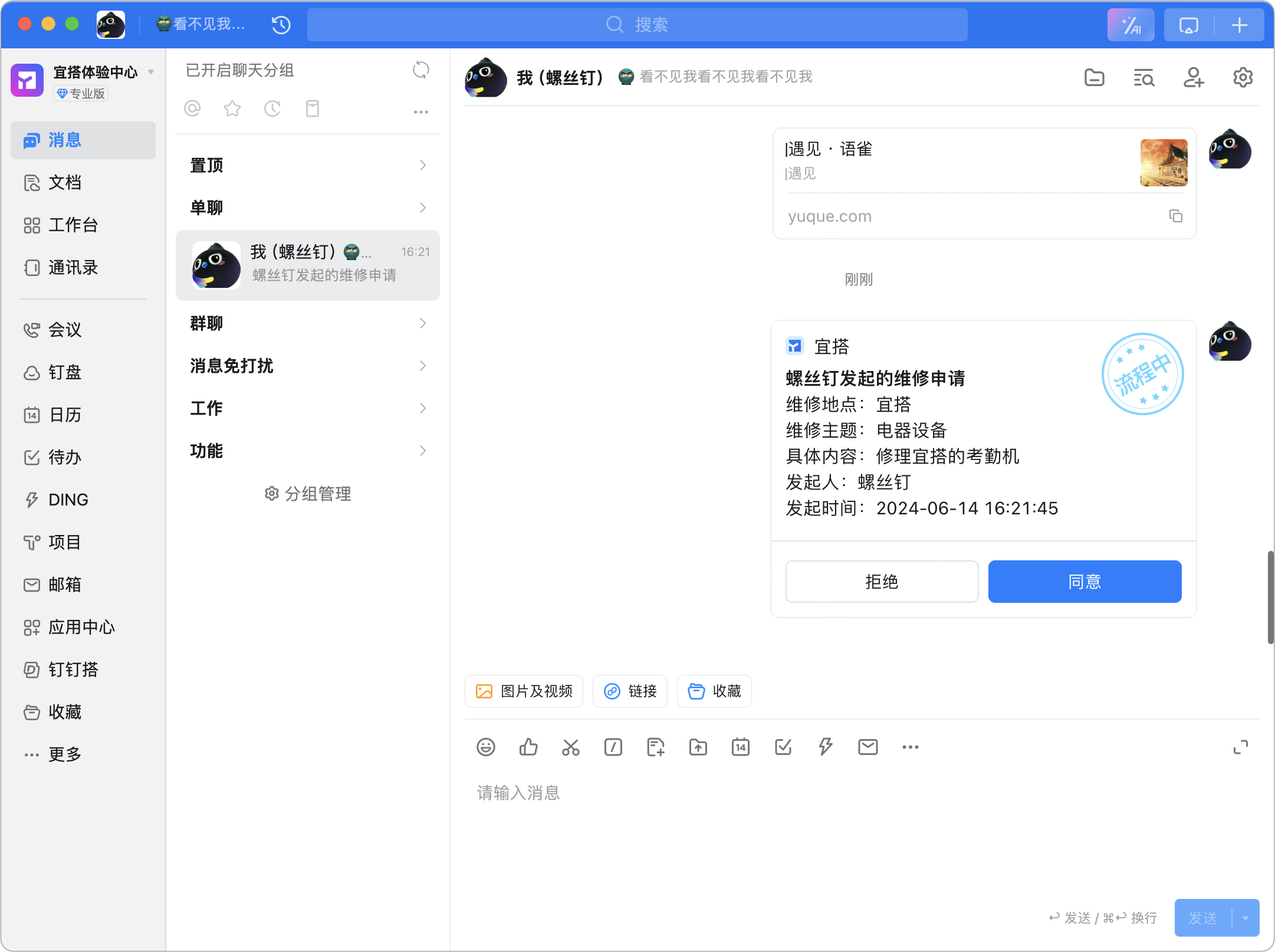This screenshot has height=952, width=1275.
Task: Open the AI assistant icon in title bar
Action: [x=1131, y=25]
